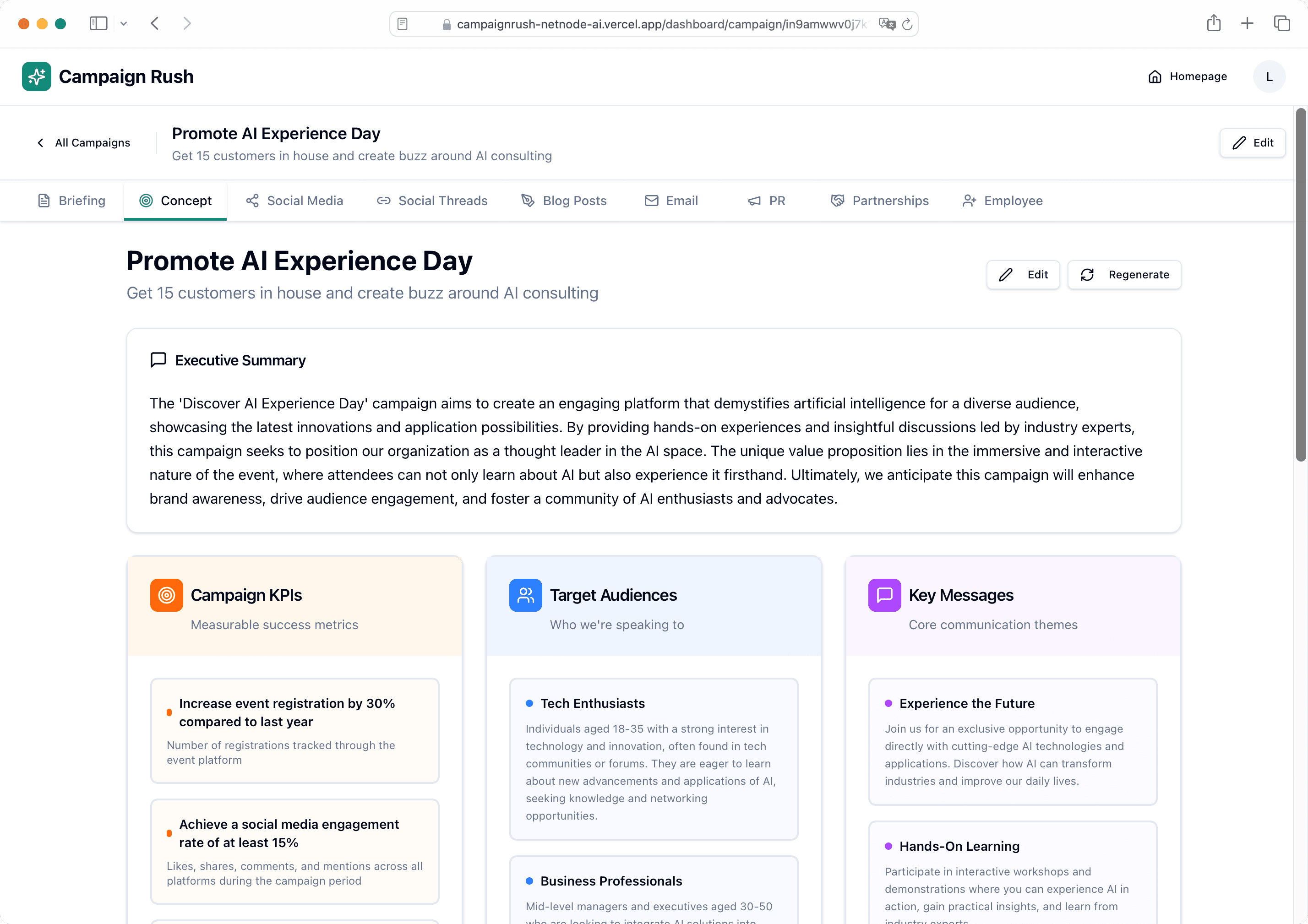Toggle the Safari sidebar icon
The width and height of the screenshot is (1308, 924).
tap(98, 23)
